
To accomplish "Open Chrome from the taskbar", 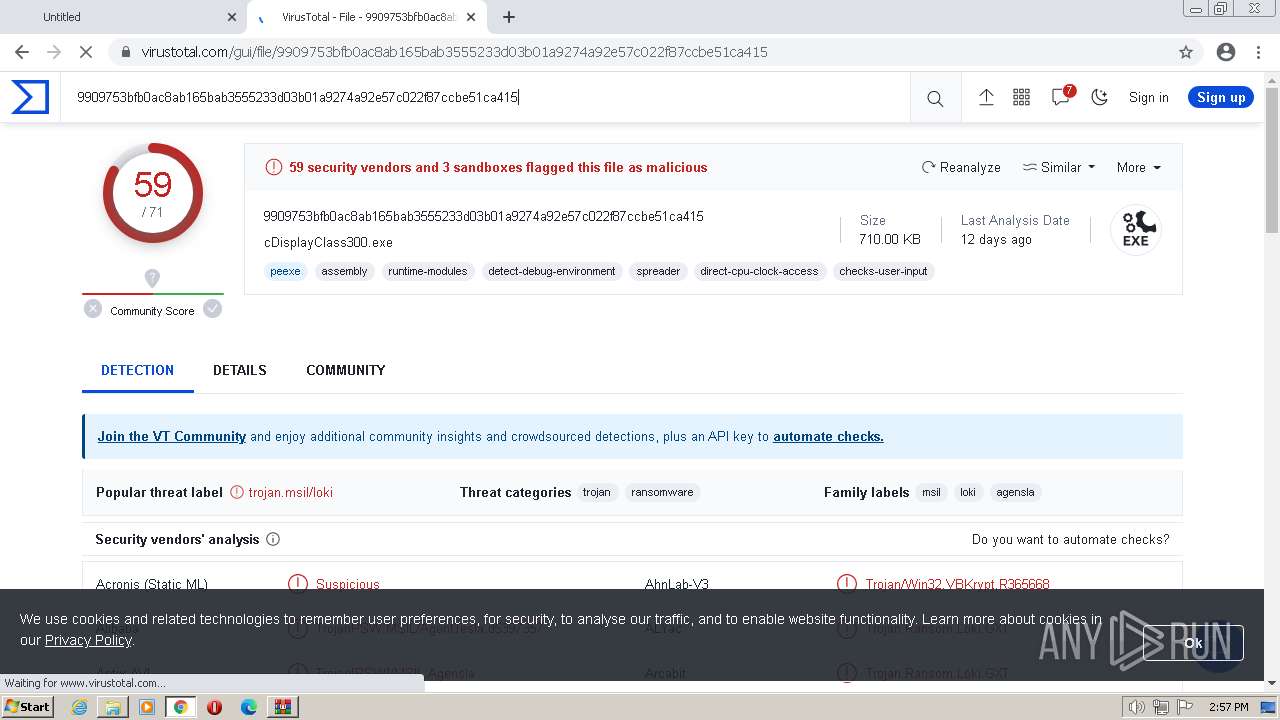I will 180,707.
